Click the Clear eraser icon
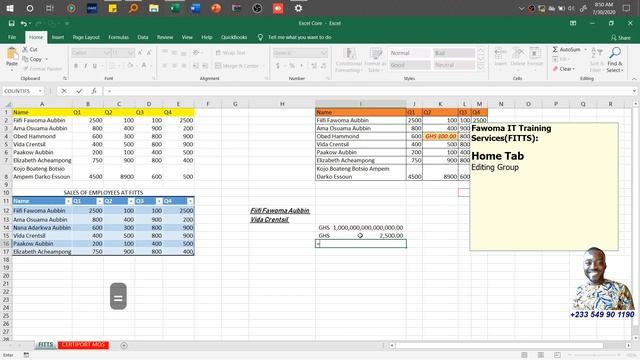The width and height of the screenshot is (640, 360). 555,69
